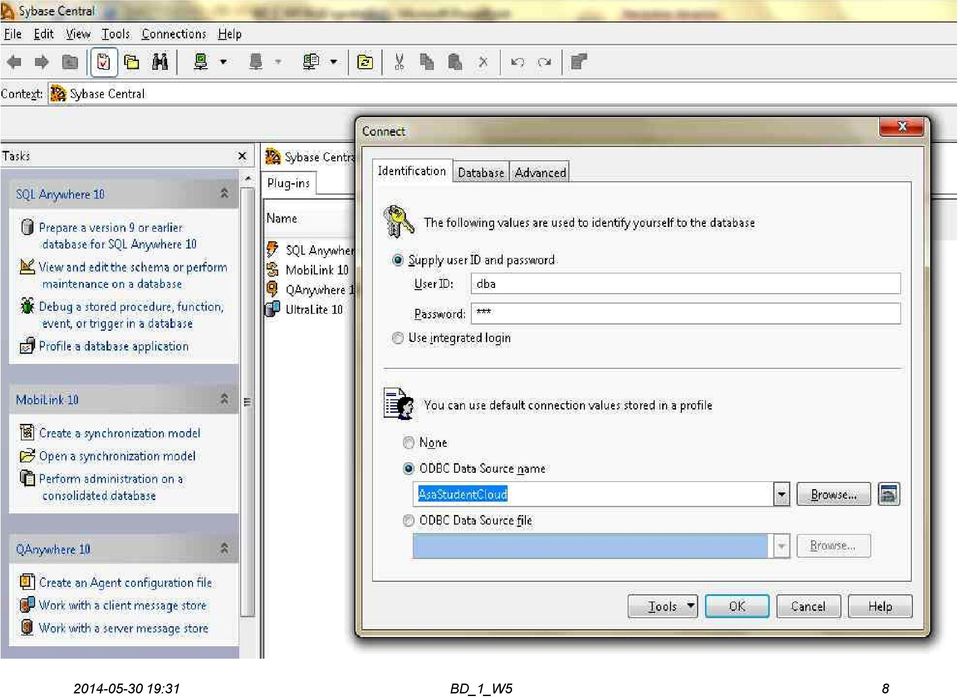Click the Tasks pane vertical scrollbar
Screen dimensions: 960x698
[247, 402]
